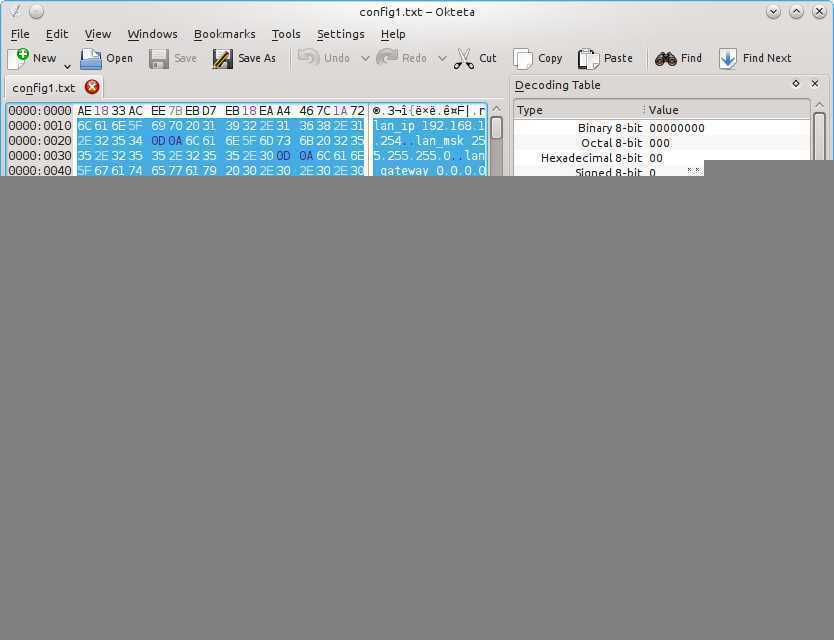This screenshot has width=834, height=640.
Task: Click offset 0000:0010 in hex view
Action: (x=40, y=126)
